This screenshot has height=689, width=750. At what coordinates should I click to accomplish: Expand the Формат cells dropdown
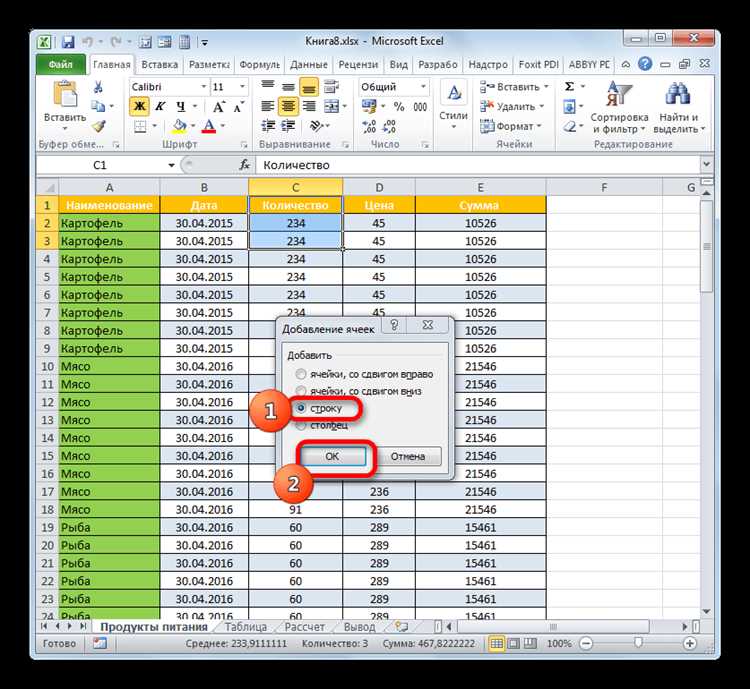[539, 126]
